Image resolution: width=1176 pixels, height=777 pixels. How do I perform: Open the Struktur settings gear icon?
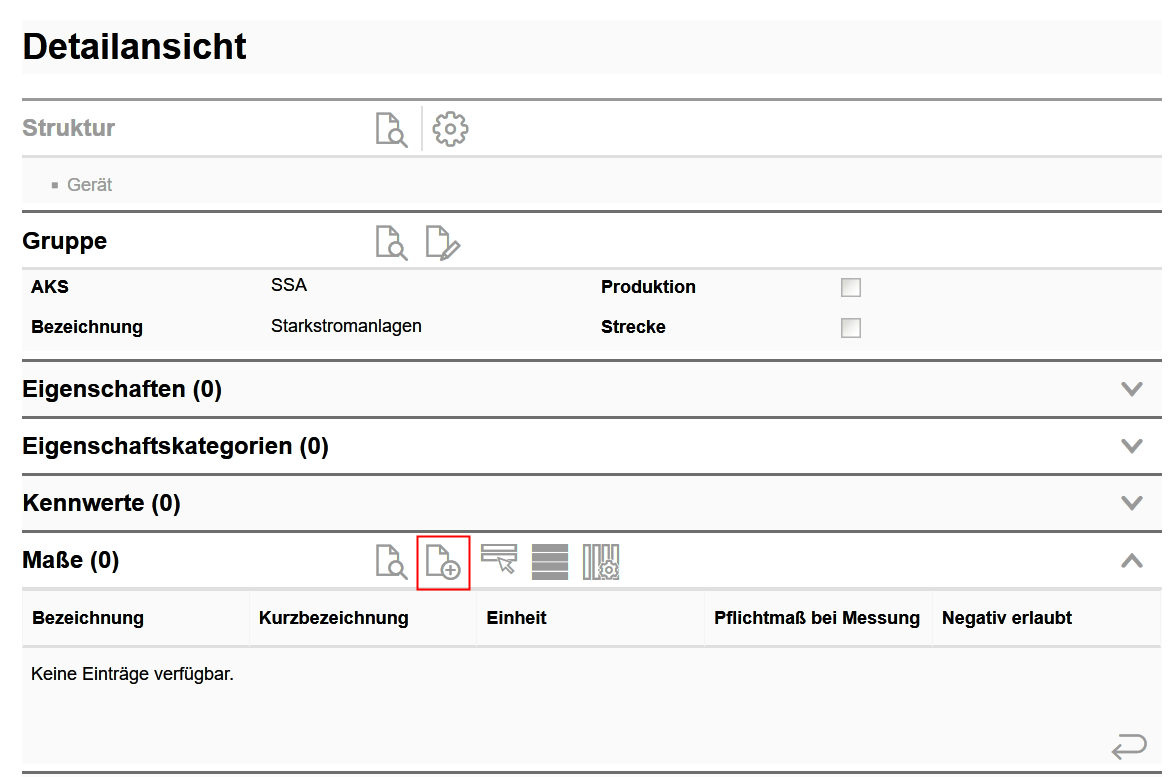[x=449, y=128]
